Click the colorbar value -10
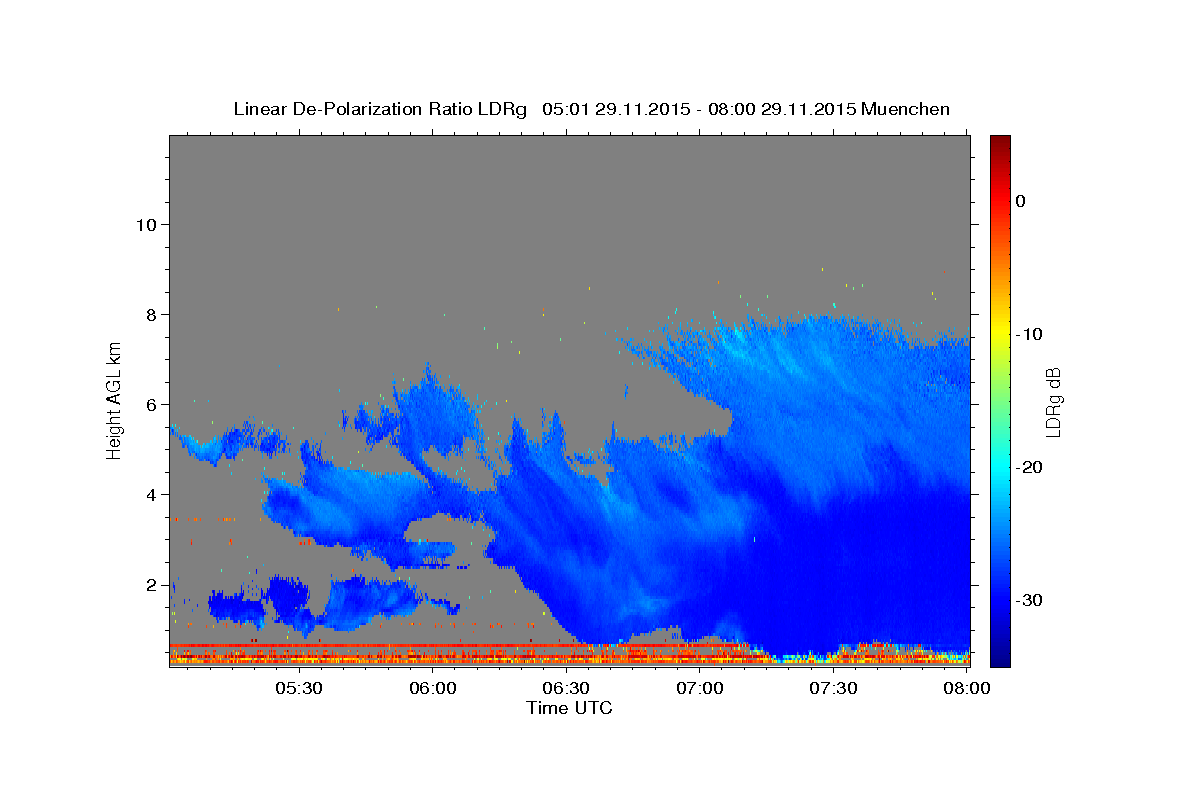The width and height of the screenshot is (1200, 800). pyautogui.click(x=1030, y=334)
